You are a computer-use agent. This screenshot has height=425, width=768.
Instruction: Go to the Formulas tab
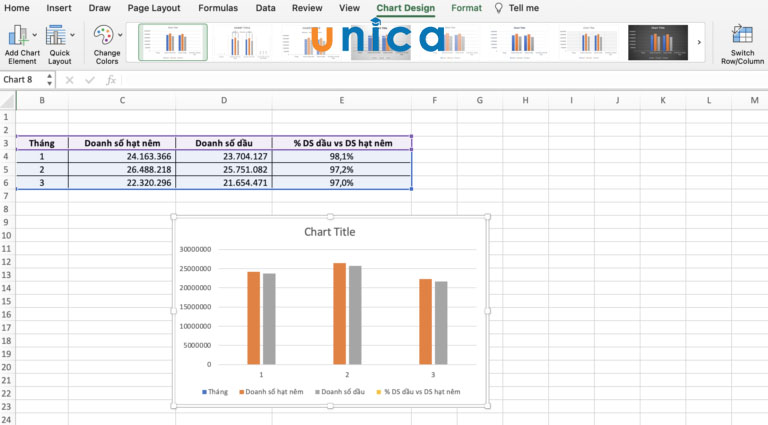click(x=218, y=8)
